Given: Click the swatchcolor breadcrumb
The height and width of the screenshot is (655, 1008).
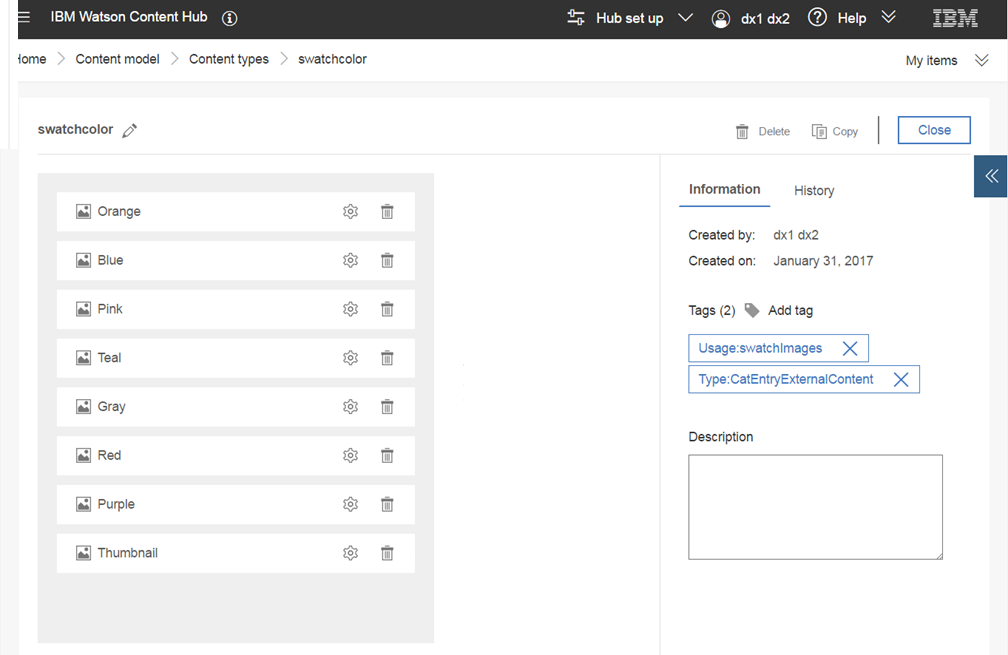Looking at the screenshot, I should tap(332, 59).
